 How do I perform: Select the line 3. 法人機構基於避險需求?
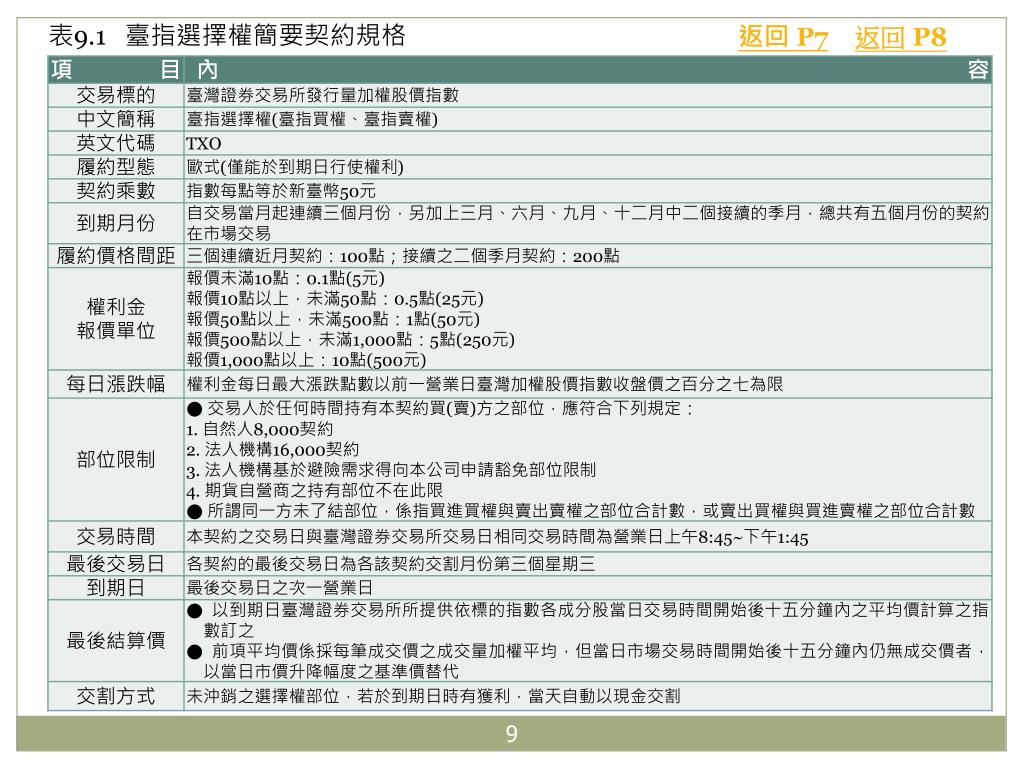tap(391, 470)
